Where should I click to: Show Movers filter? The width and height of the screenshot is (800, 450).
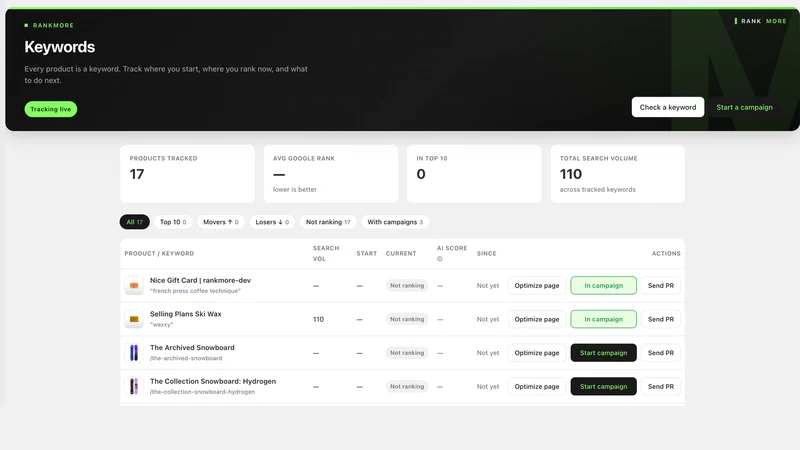click(x=220, y=222)
